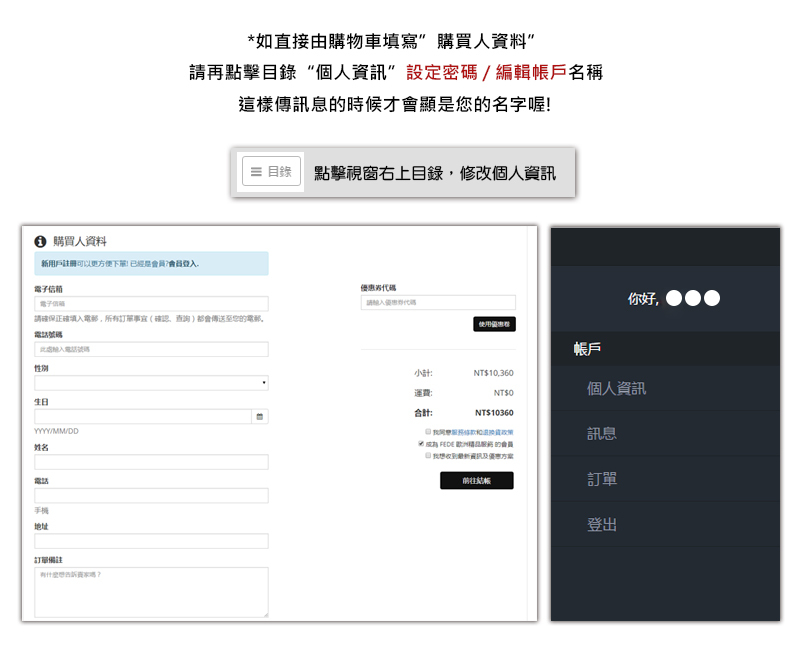Open the 性別 gender dropdown
This screenshot has width=800, height=646.
point(151,383)
